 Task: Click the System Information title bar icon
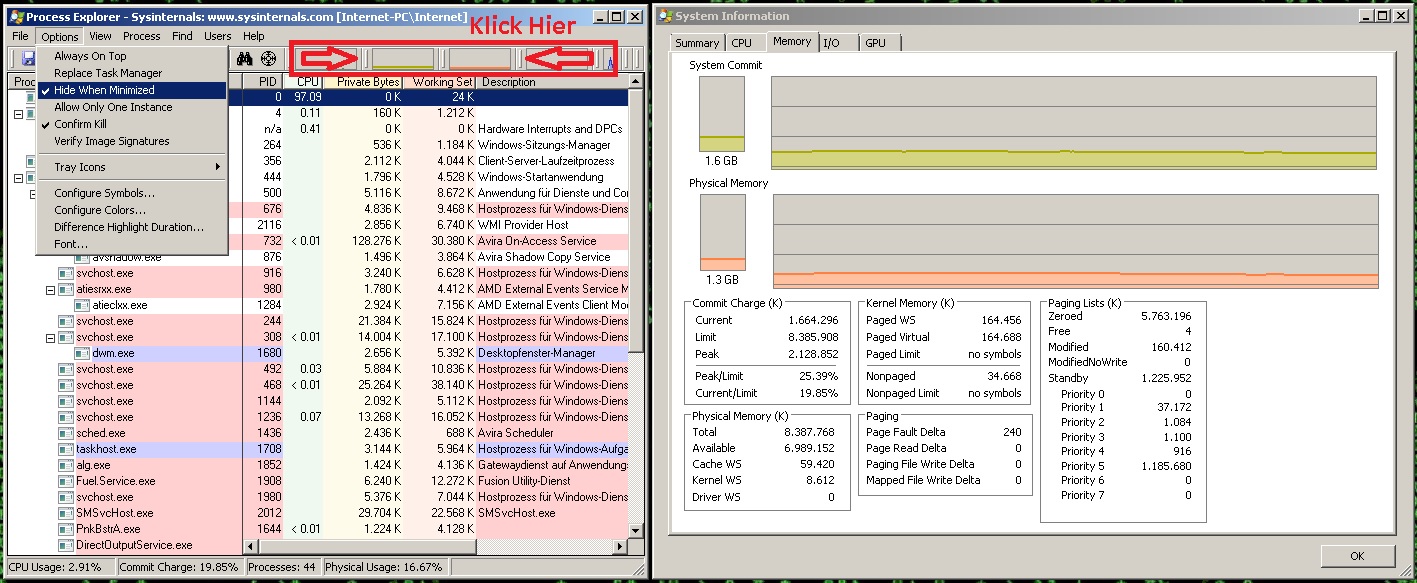(665, 16)
